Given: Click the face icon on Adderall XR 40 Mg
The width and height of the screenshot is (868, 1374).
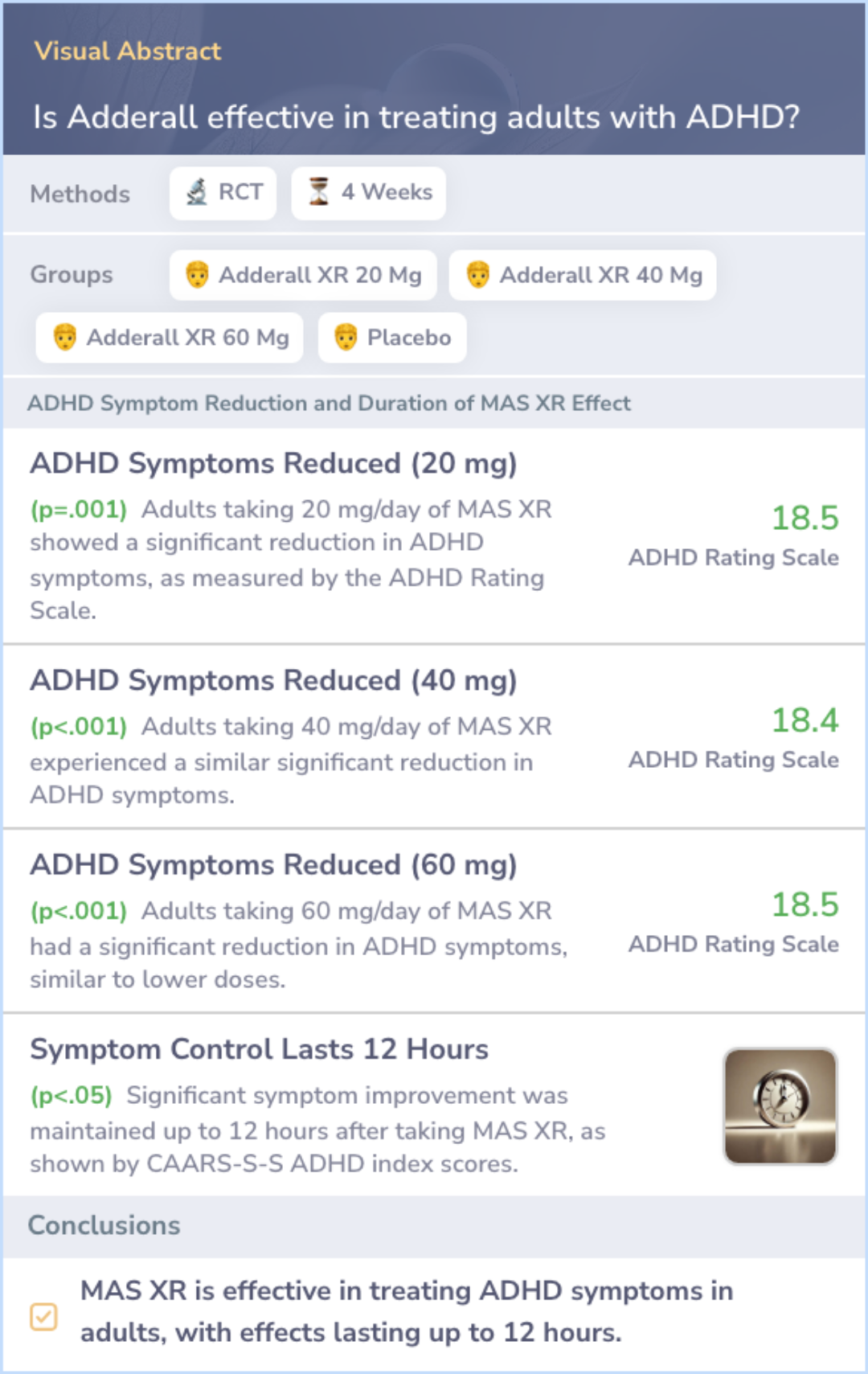Looking at the screenshot, I should pyautogui.click(x=478, y=274).
